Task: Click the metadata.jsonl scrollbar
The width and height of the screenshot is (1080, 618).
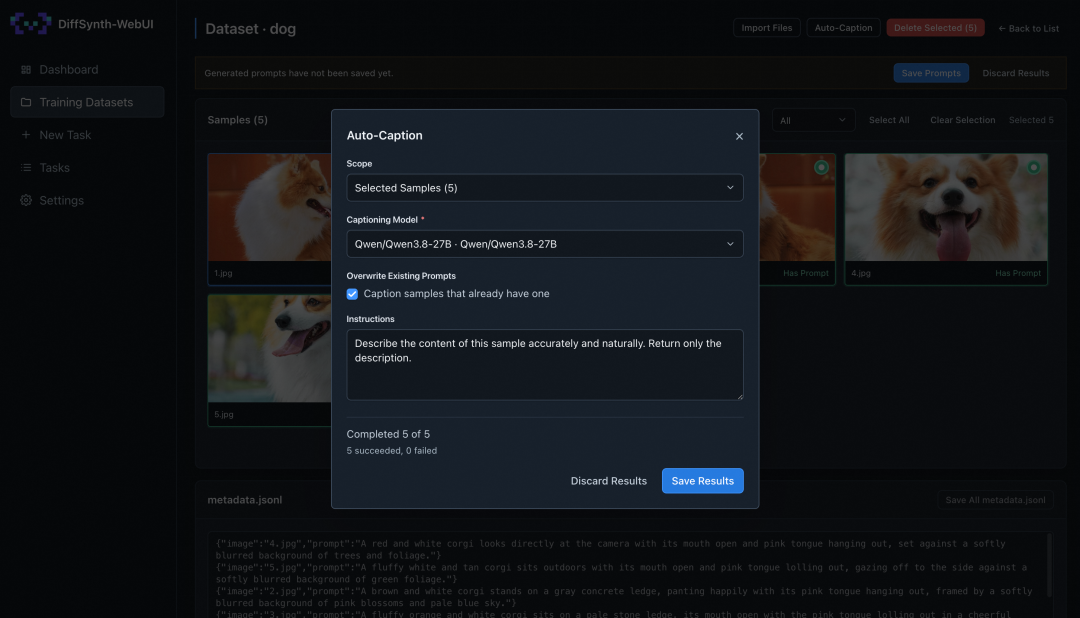Action: (x=1049, y=565)
